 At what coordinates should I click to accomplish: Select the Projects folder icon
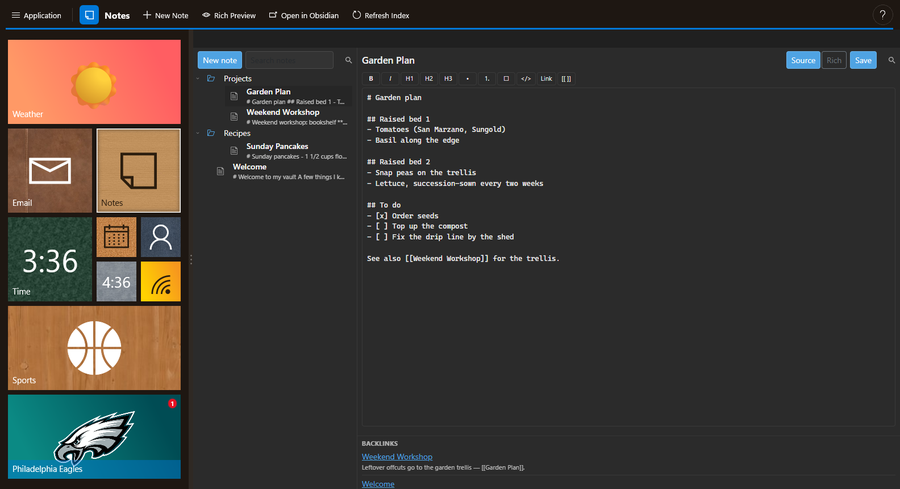pos(211,79)
